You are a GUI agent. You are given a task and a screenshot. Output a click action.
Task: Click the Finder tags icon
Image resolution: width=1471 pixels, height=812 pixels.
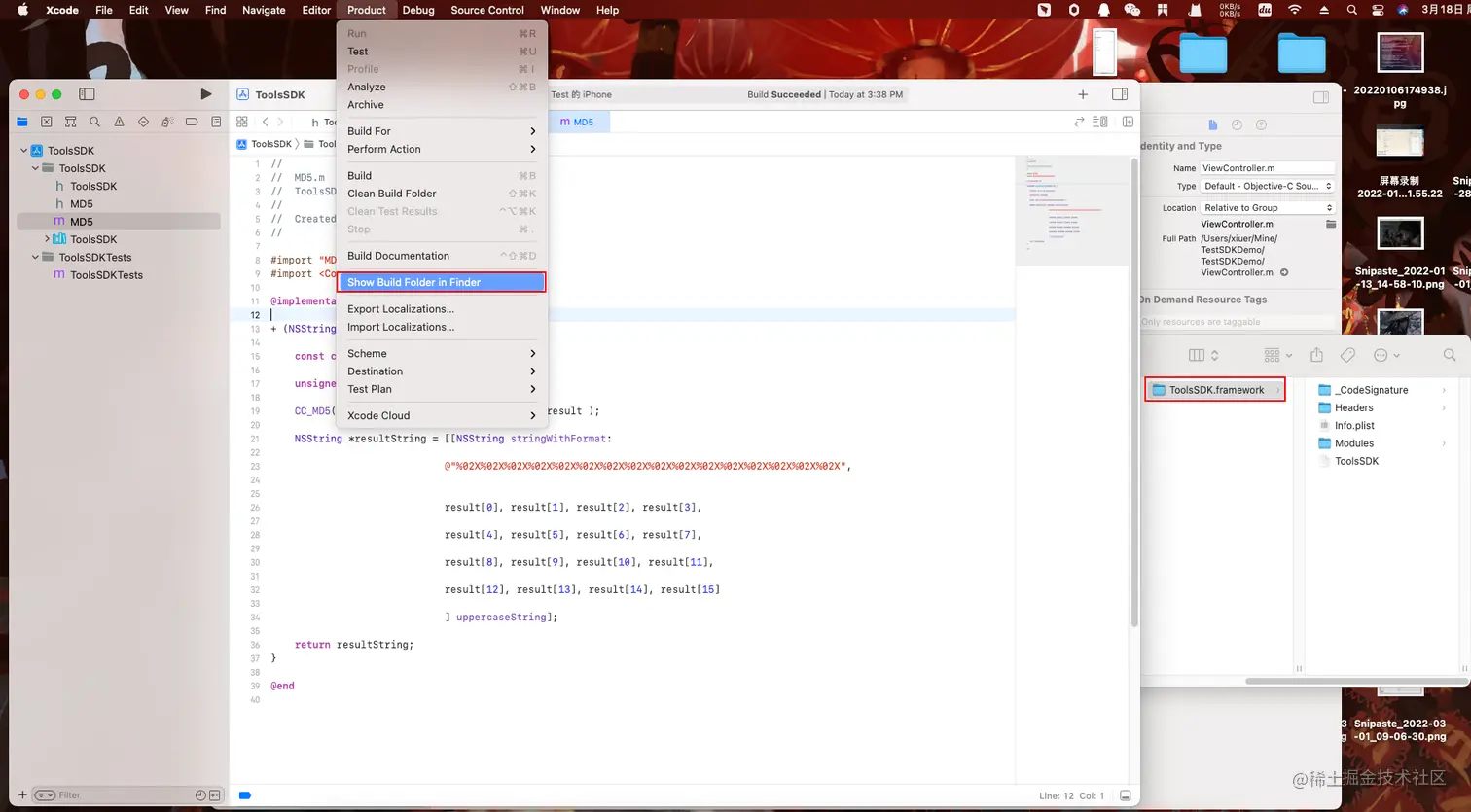click(1347, 355)
